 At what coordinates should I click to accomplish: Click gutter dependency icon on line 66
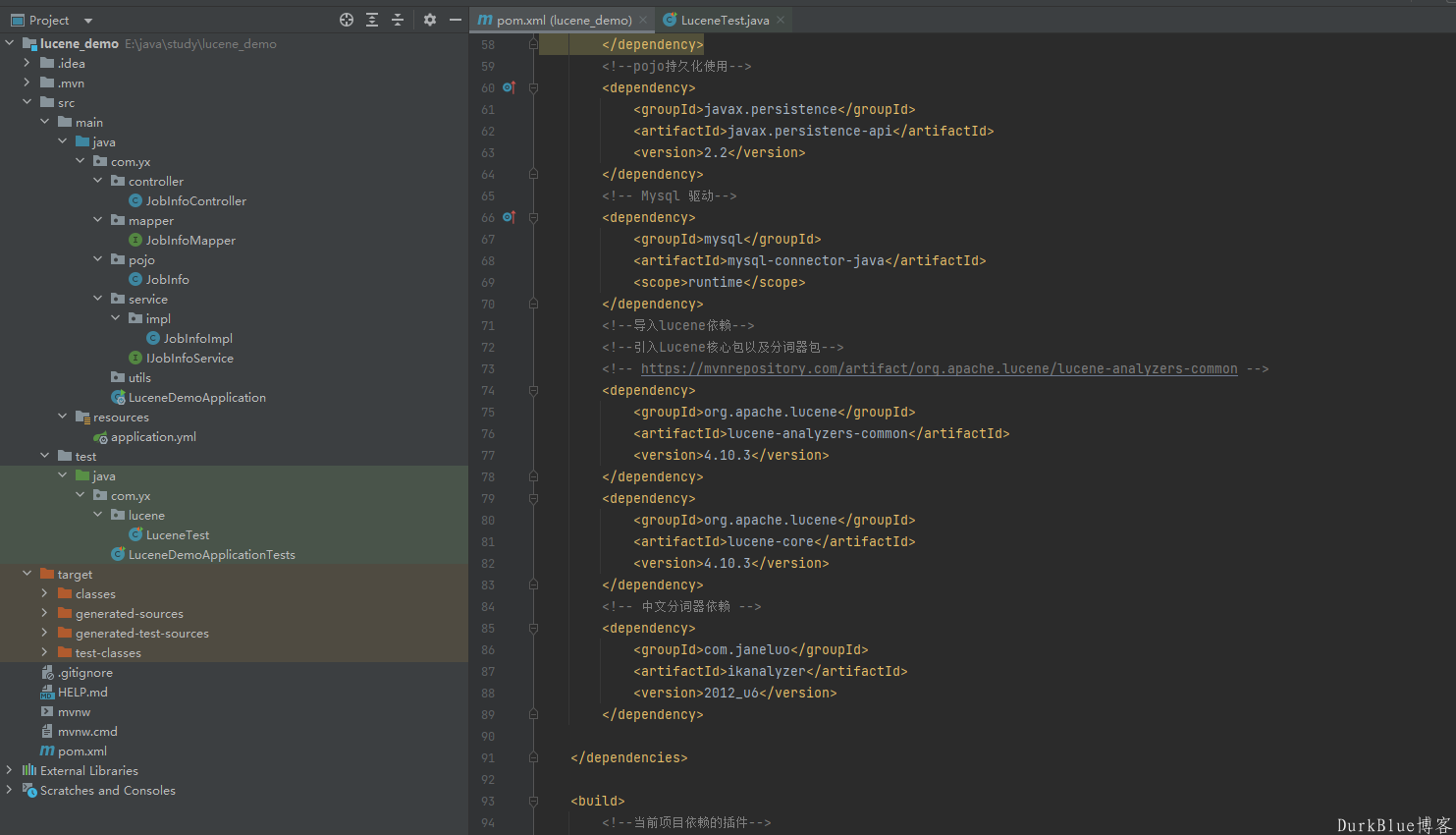(509, 217)
